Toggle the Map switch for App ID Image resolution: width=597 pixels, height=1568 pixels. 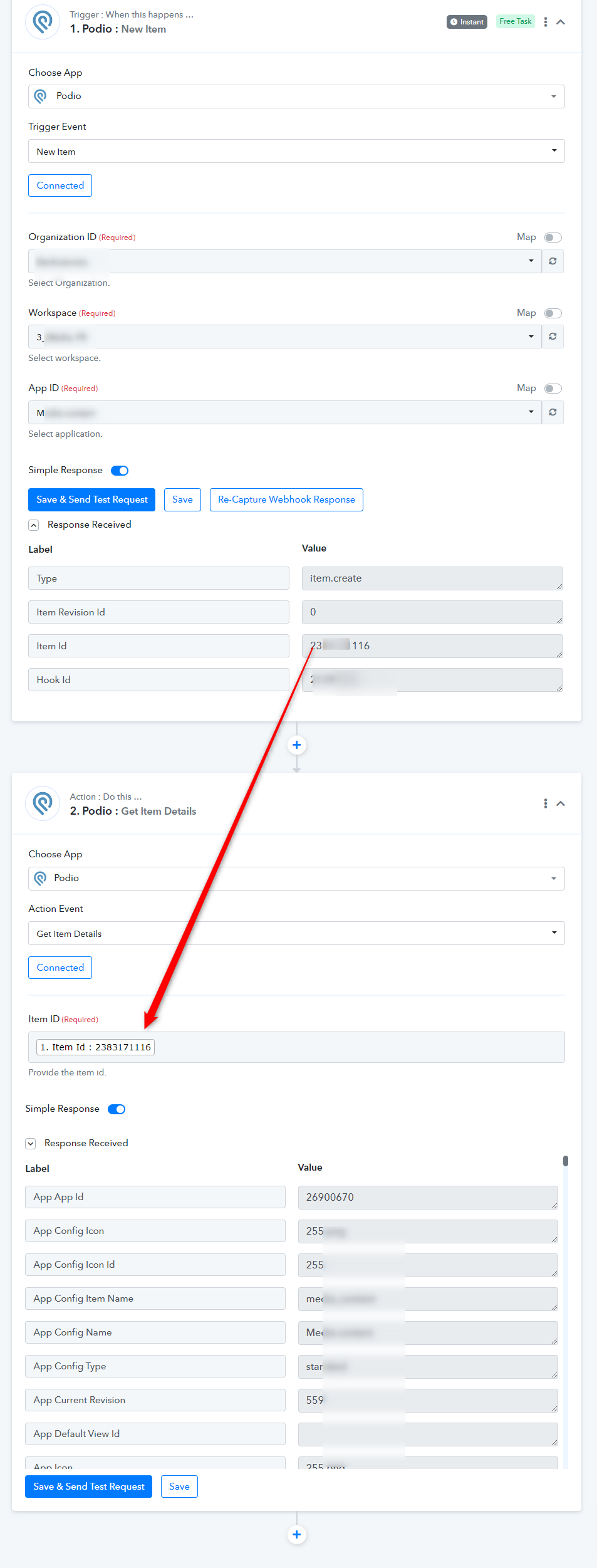point(553,389)
